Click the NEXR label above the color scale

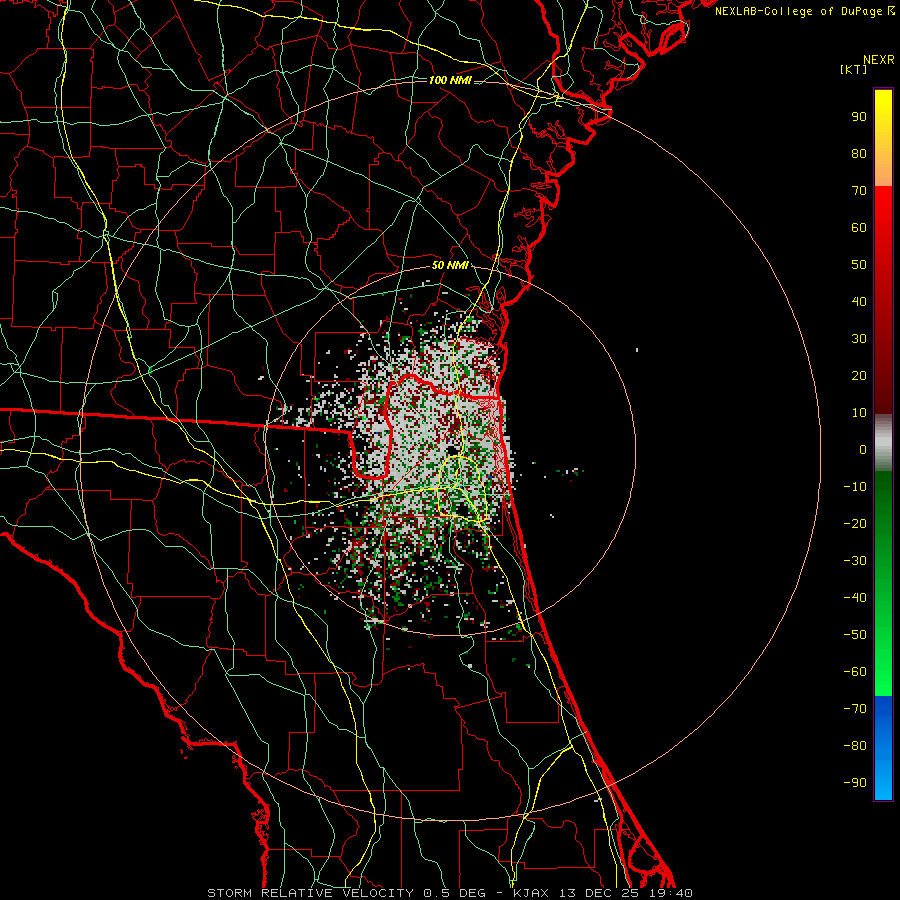coord(879,60)
